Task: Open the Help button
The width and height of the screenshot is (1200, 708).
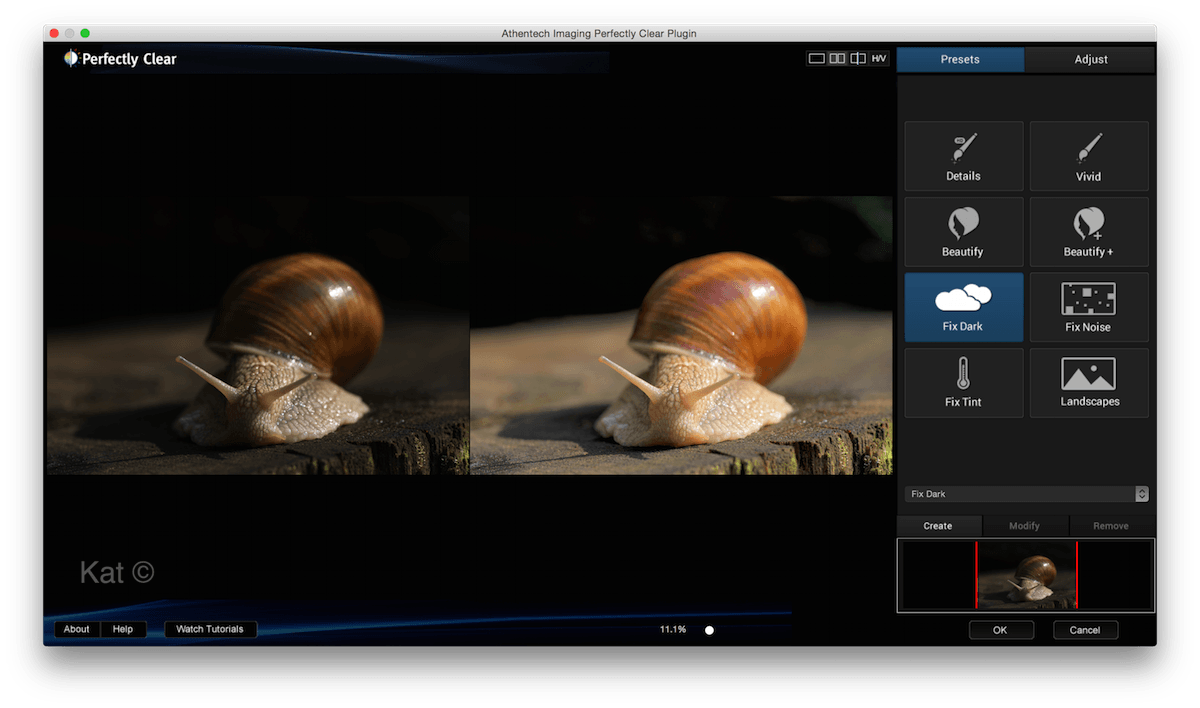Action: [123, 629]
